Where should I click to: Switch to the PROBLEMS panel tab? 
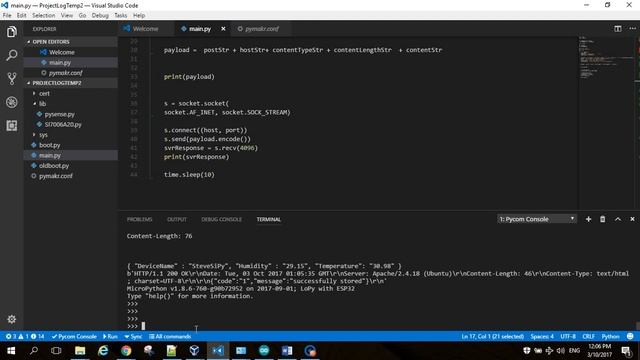[x=140, y=219]
